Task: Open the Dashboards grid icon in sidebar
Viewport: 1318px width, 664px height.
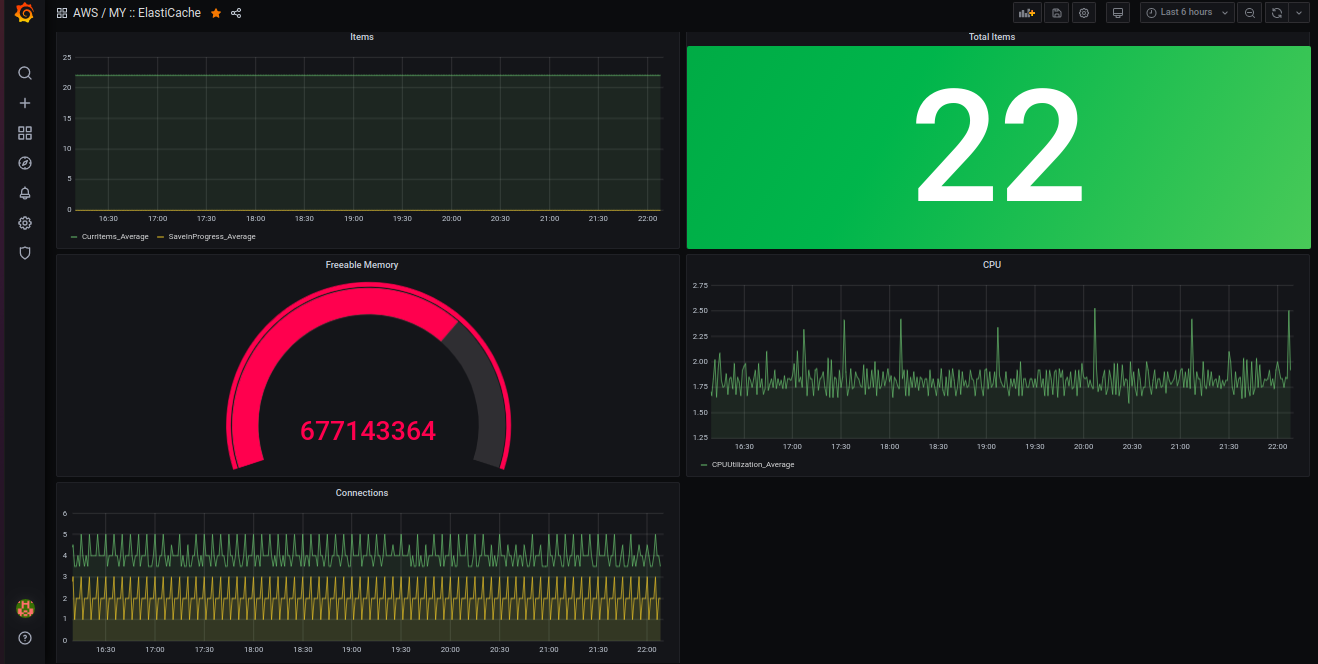Action: click(25, 133)
